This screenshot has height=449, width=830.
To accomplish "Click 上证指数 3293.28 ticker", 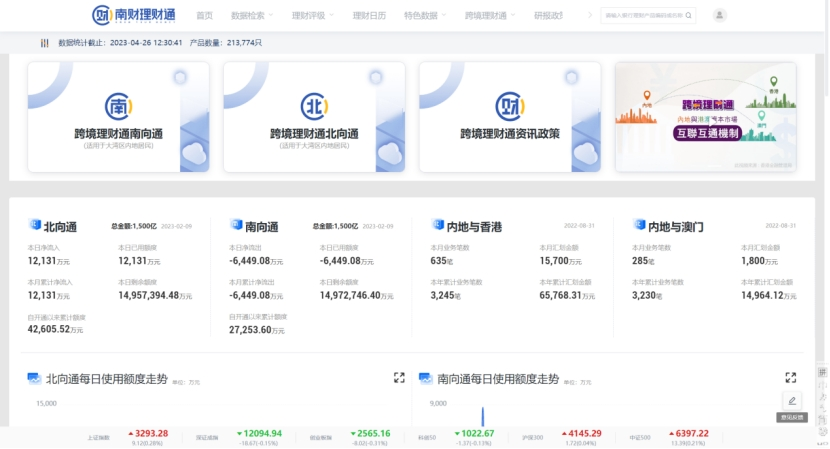I will click(x=127, y=437).
